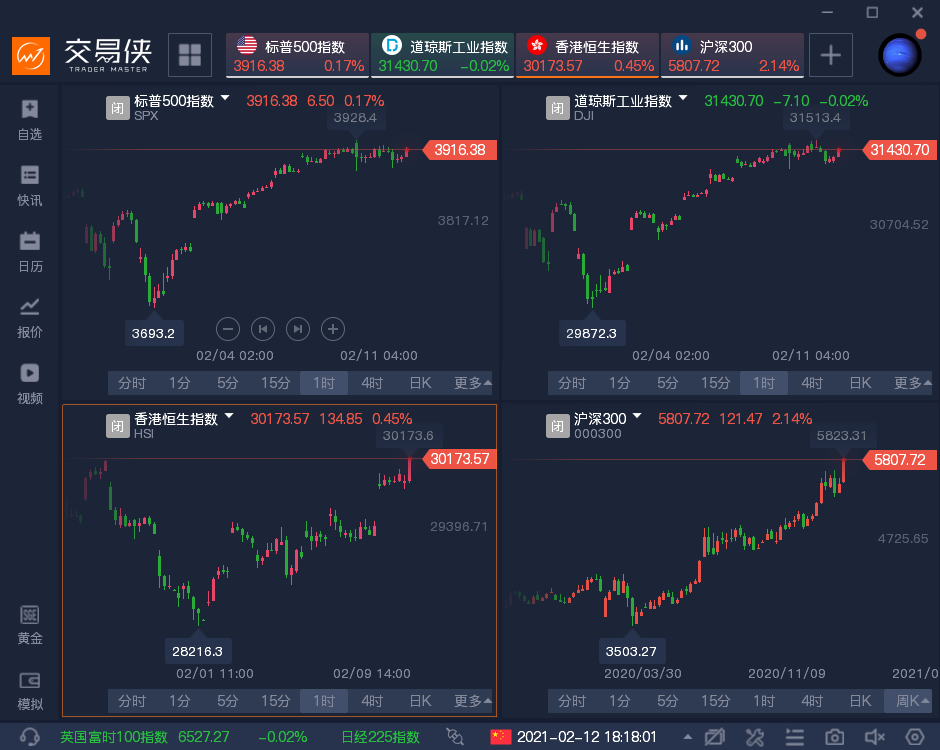Expand 更多 timeframes in S&P 500 chart
Image resolution: width=940 pixels, height=750 pixels.
pos(472,382)
